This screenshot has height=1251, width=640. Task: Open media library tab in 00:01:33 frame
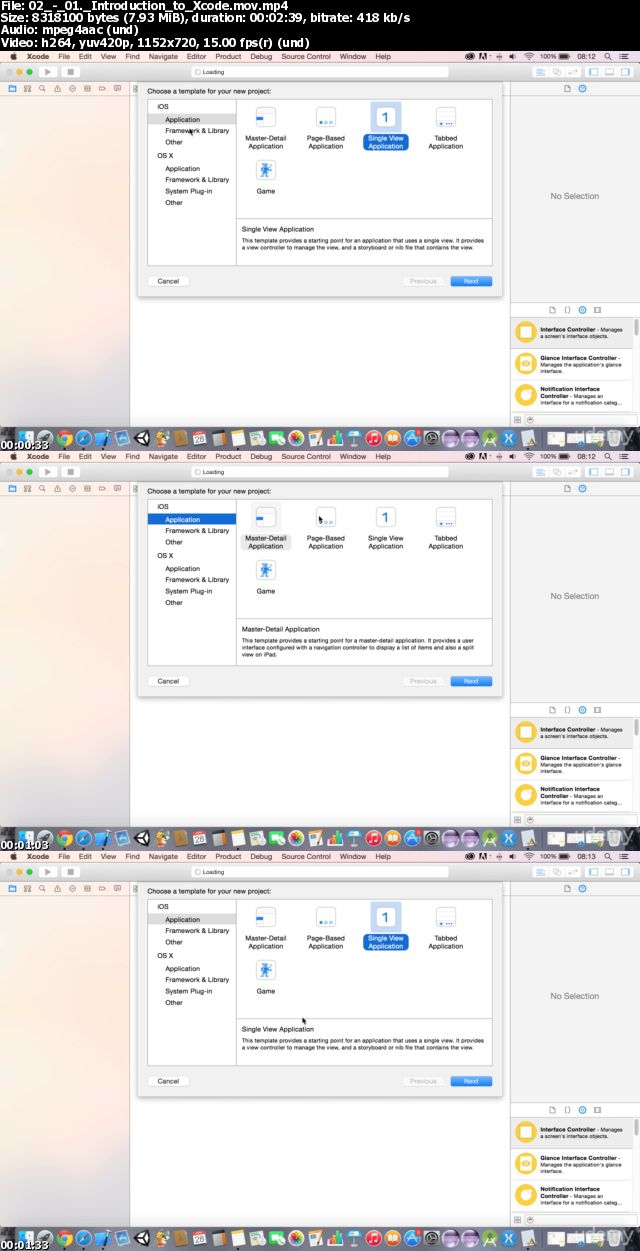(x=598, y=1110)
